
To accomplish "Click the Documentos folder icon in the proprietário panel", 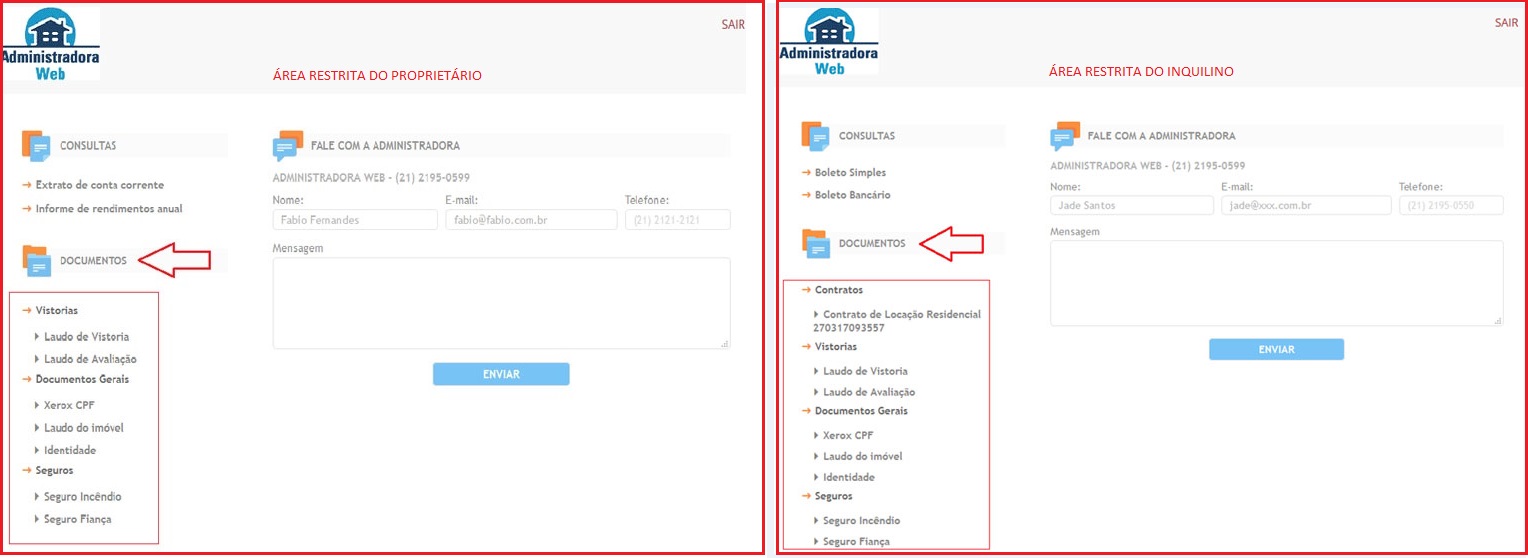I will (x=36, y=261).
